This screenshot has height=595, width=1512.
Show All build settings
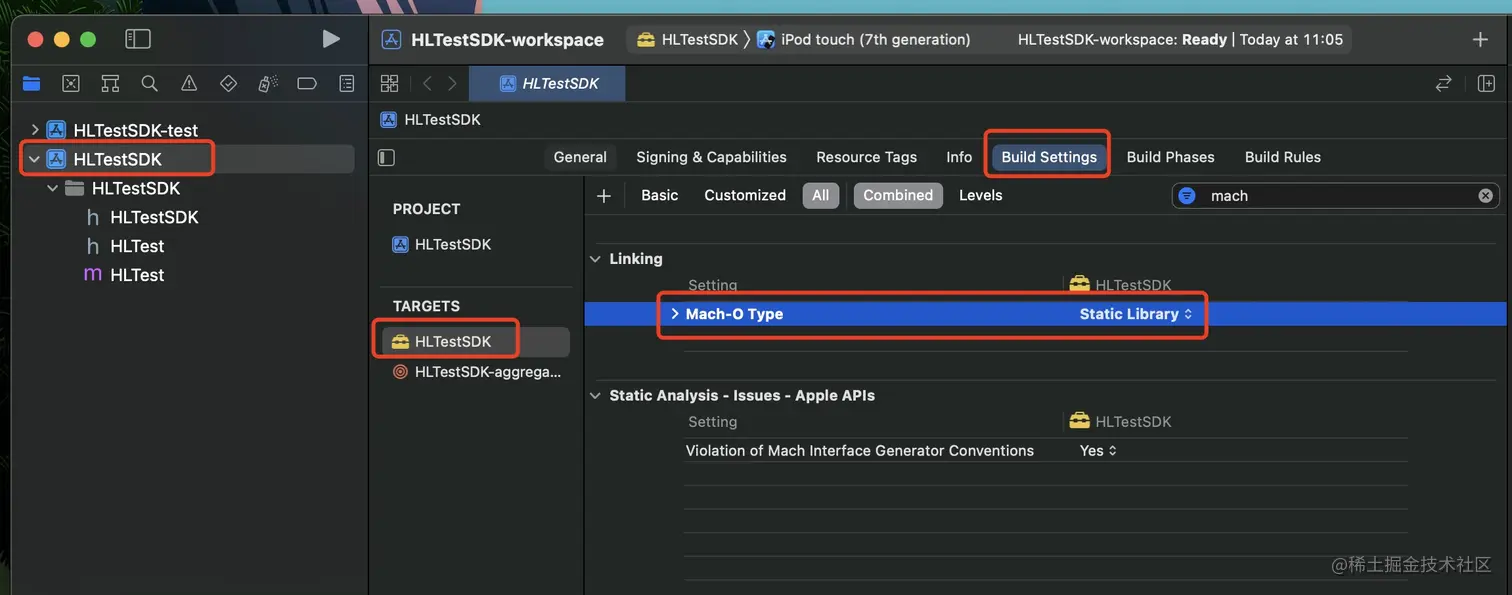(x=820, y=196)
